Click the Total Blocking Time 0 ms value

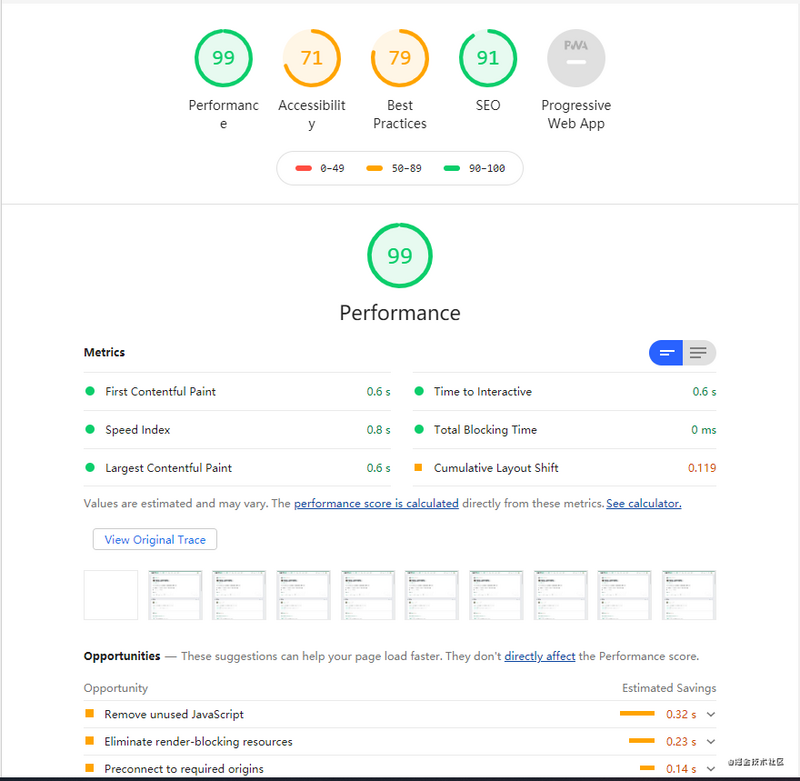point(704,430)
